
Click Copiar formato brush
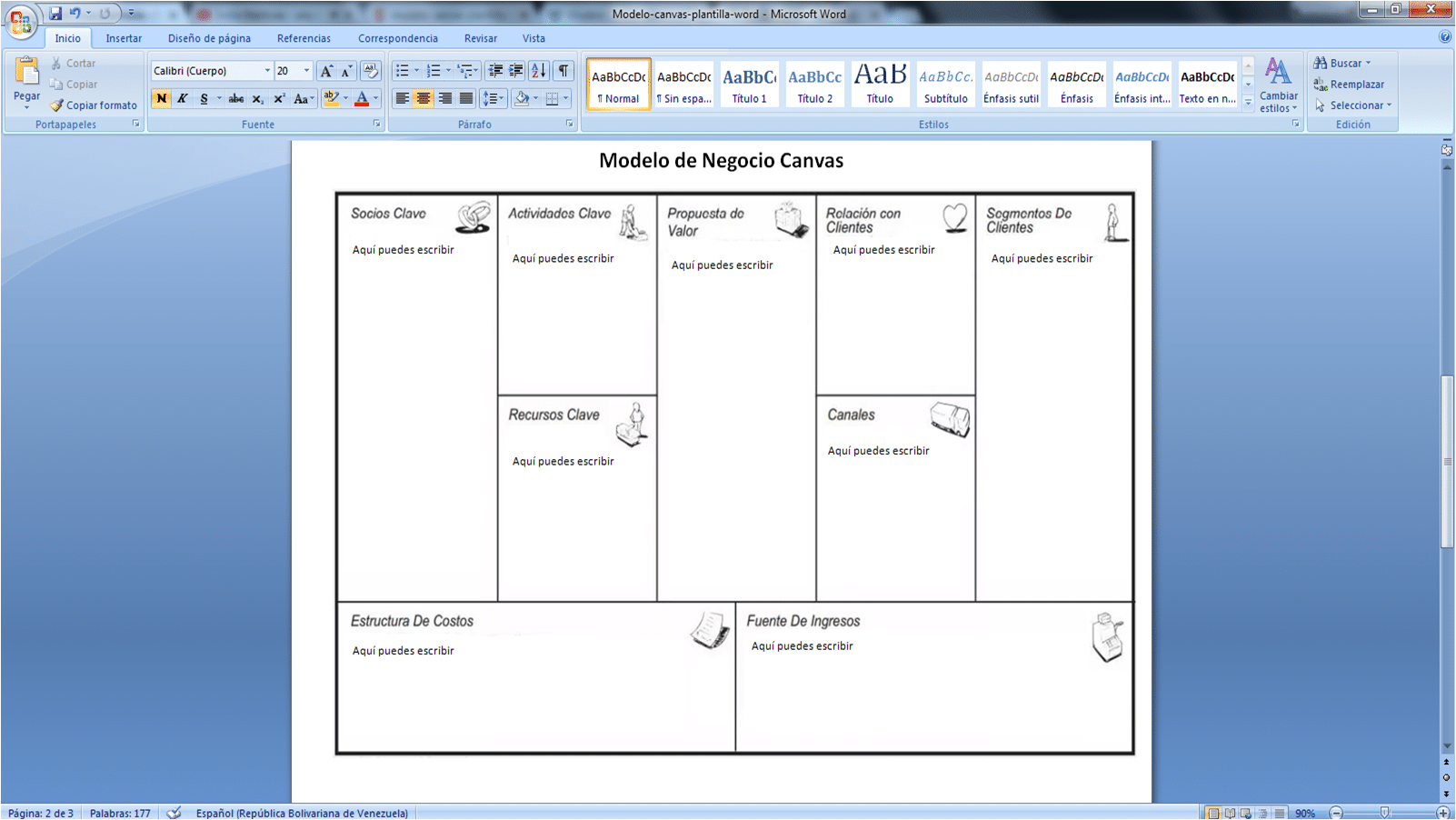tap(94, 105)
